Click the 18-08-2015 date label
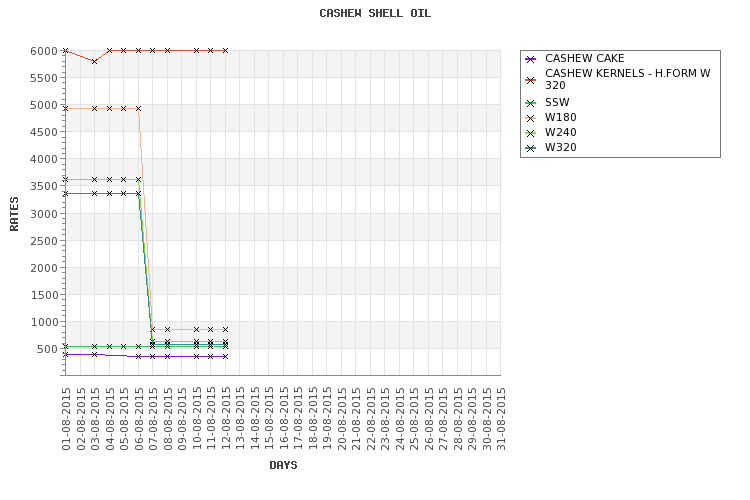 (312, 419)
